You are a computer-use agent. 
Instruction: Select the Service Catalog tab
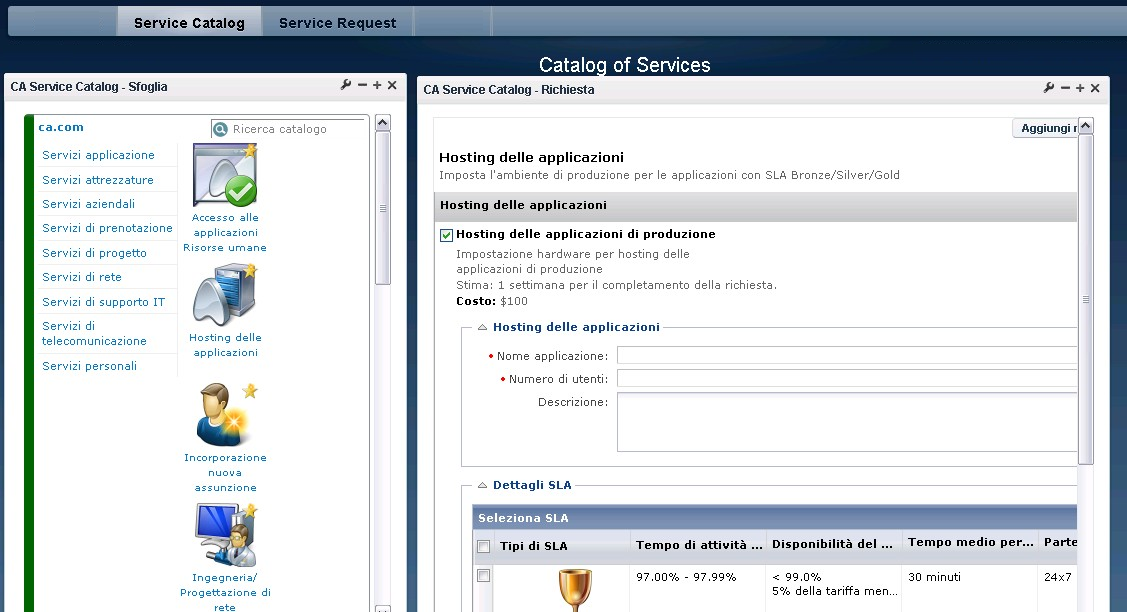tap(189, 23)
